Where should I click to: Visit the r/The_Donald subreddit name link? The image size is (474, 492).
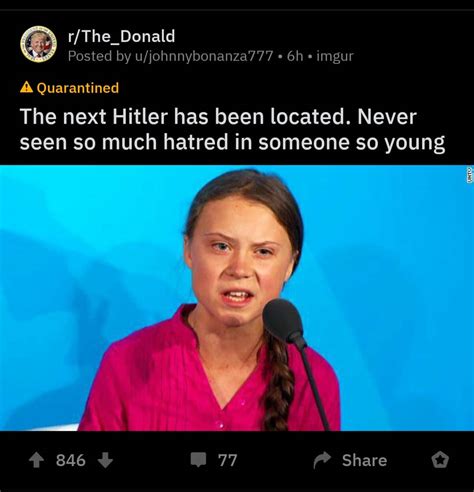coord(121,36)
